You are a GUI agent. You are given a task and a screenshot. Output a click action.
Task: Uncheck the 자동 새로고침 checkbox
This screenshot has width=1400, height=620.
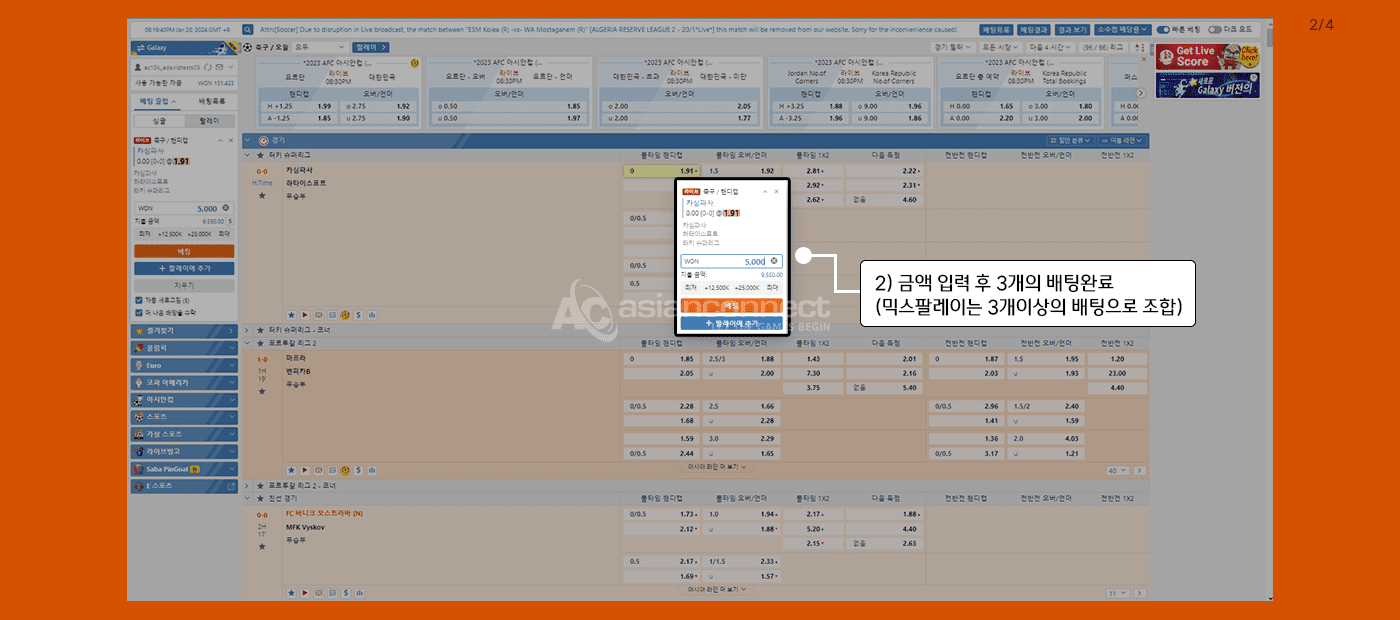click(x=138, y=300)
